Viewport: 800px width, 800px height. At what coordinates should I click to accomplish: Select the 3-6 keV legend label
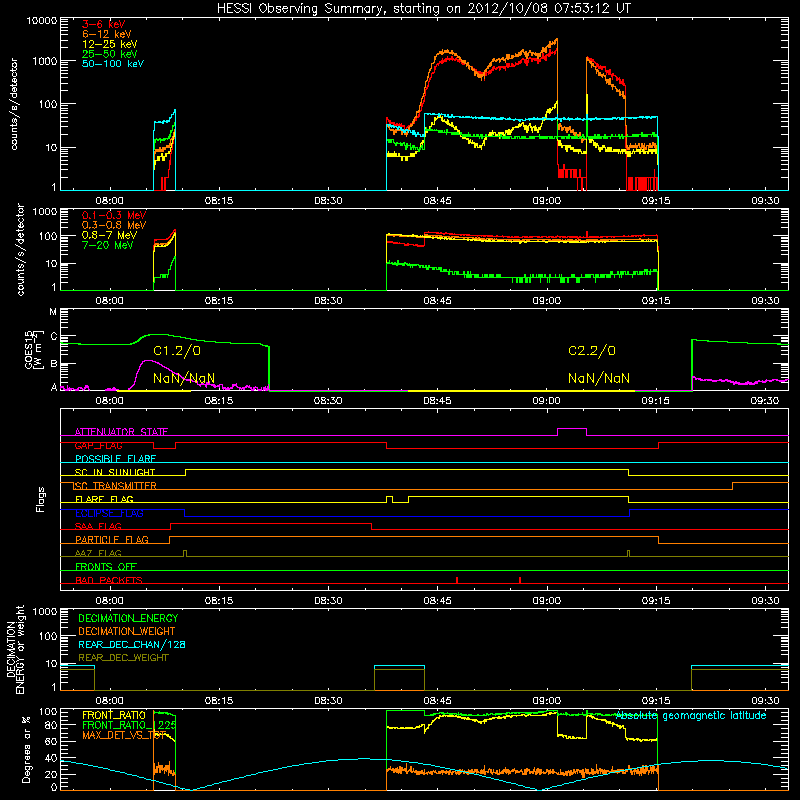pyautogui.click(x=104, y=24)
